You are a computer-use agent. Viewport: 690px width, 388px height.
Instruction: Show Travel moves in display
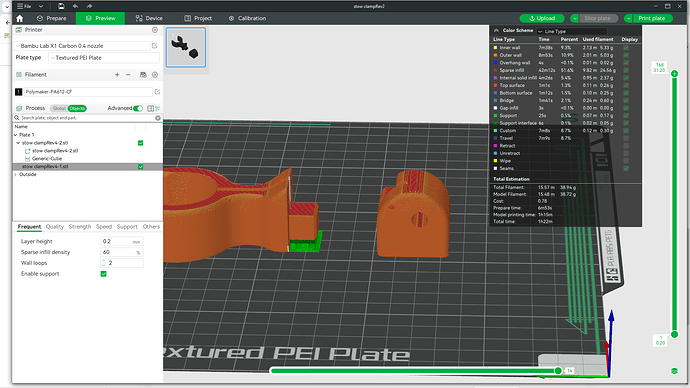click(x=626, y=138)
